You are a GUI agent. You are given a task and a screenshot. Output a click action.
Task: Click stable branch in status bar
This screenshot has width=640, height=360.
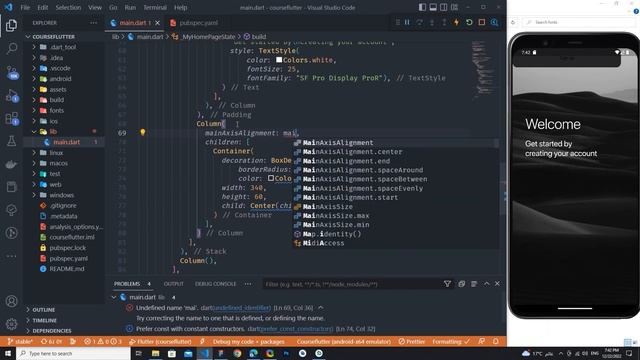(x=20, y=342)
